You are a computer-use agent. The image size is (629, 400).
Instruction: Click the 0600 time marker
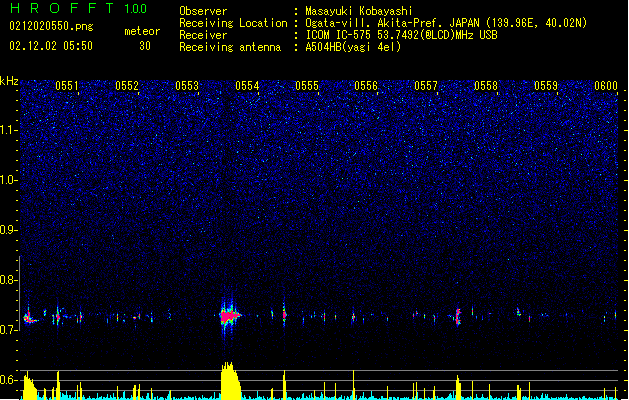pyautogui.click(x=606, y=86)
